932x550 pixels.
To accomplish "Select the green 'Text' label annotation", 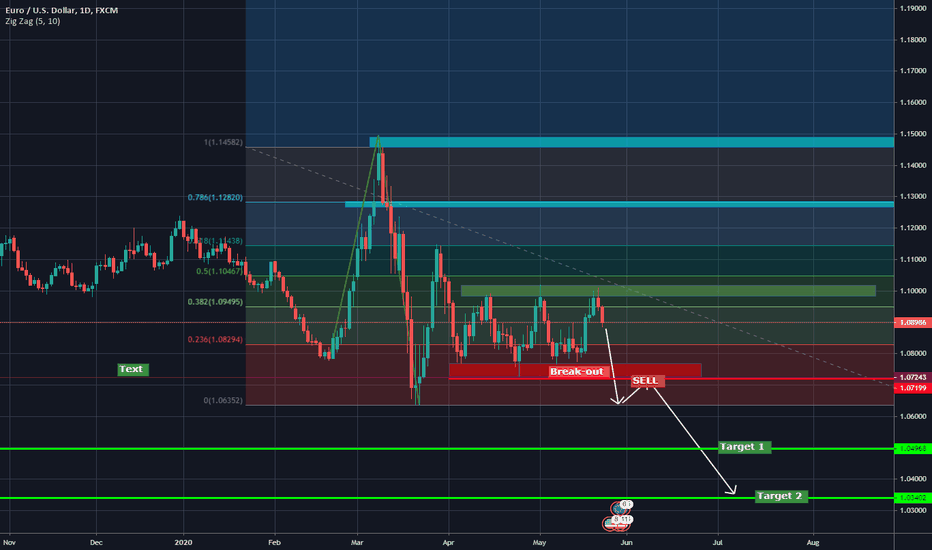I will pyautogui.click(x=131, y=369).
